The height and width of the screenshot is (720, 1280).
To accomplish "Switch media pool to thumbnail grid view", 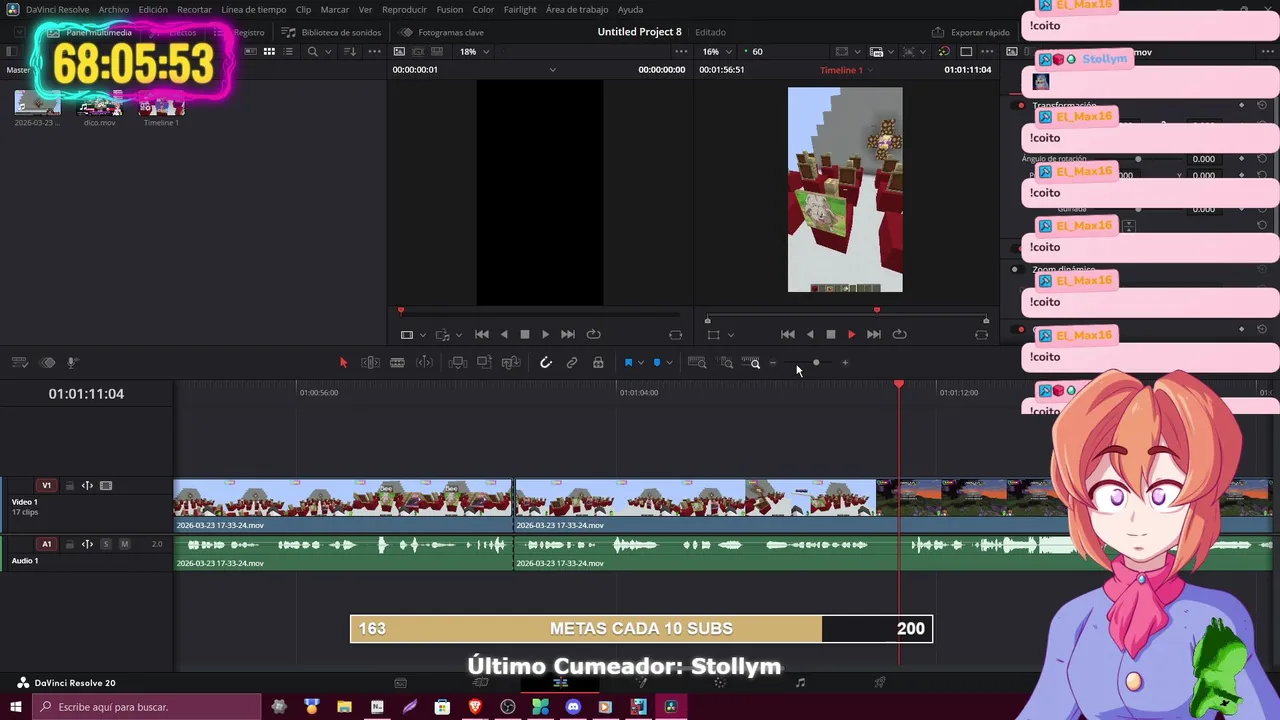I will pyautogui.click(x=269, y=52).
